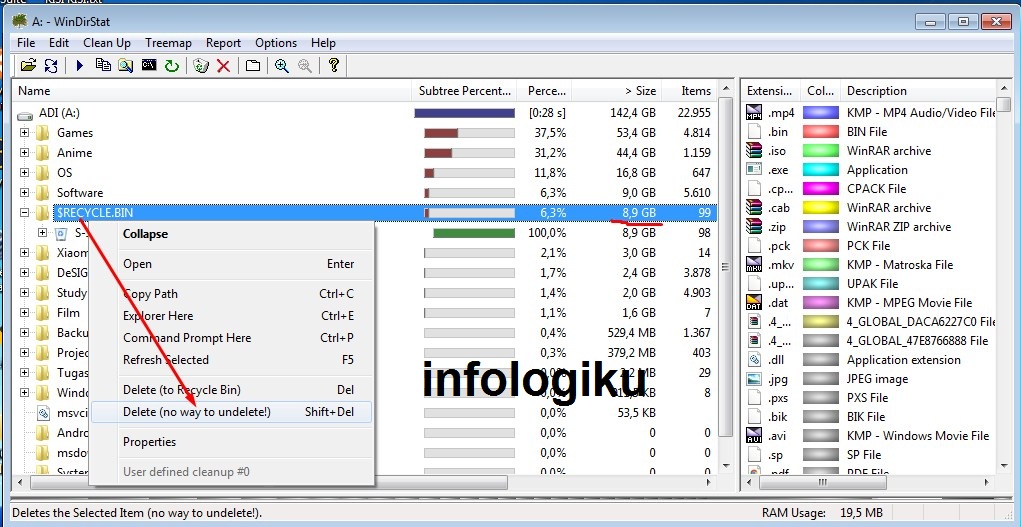Click the .avi KMP file icon
This screenshot has width=1021, height=527.
tap(754, 435)
